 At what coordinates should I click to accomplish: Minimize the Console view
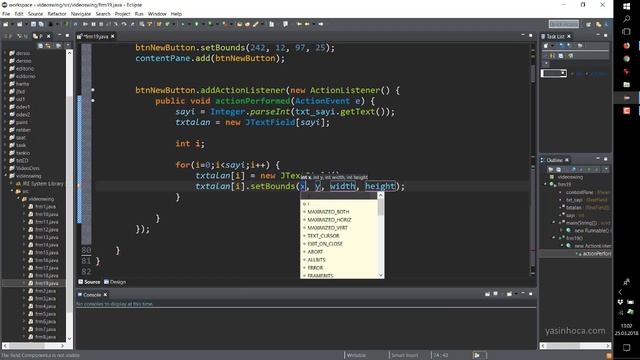[x=523, y=293]
